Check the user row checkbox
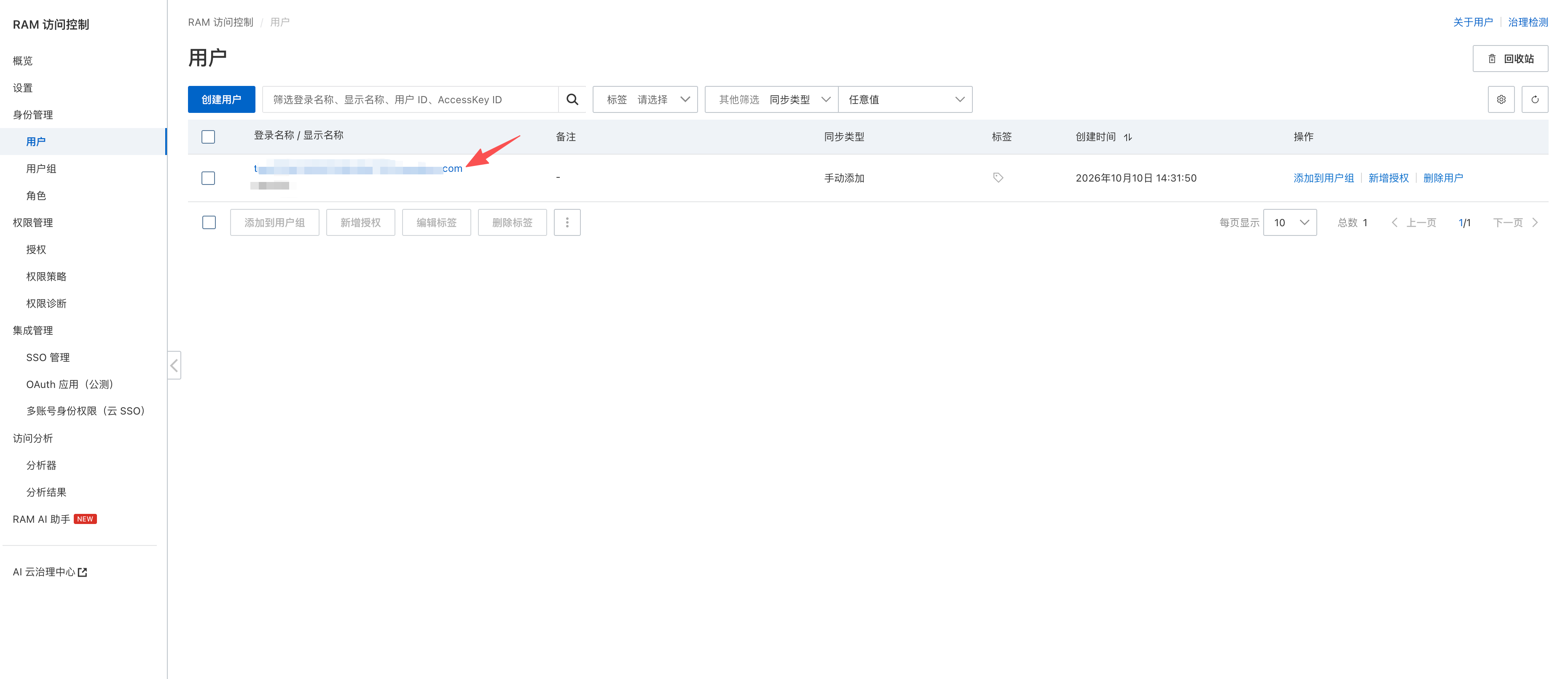1568x679 pixels. point(208,178)
